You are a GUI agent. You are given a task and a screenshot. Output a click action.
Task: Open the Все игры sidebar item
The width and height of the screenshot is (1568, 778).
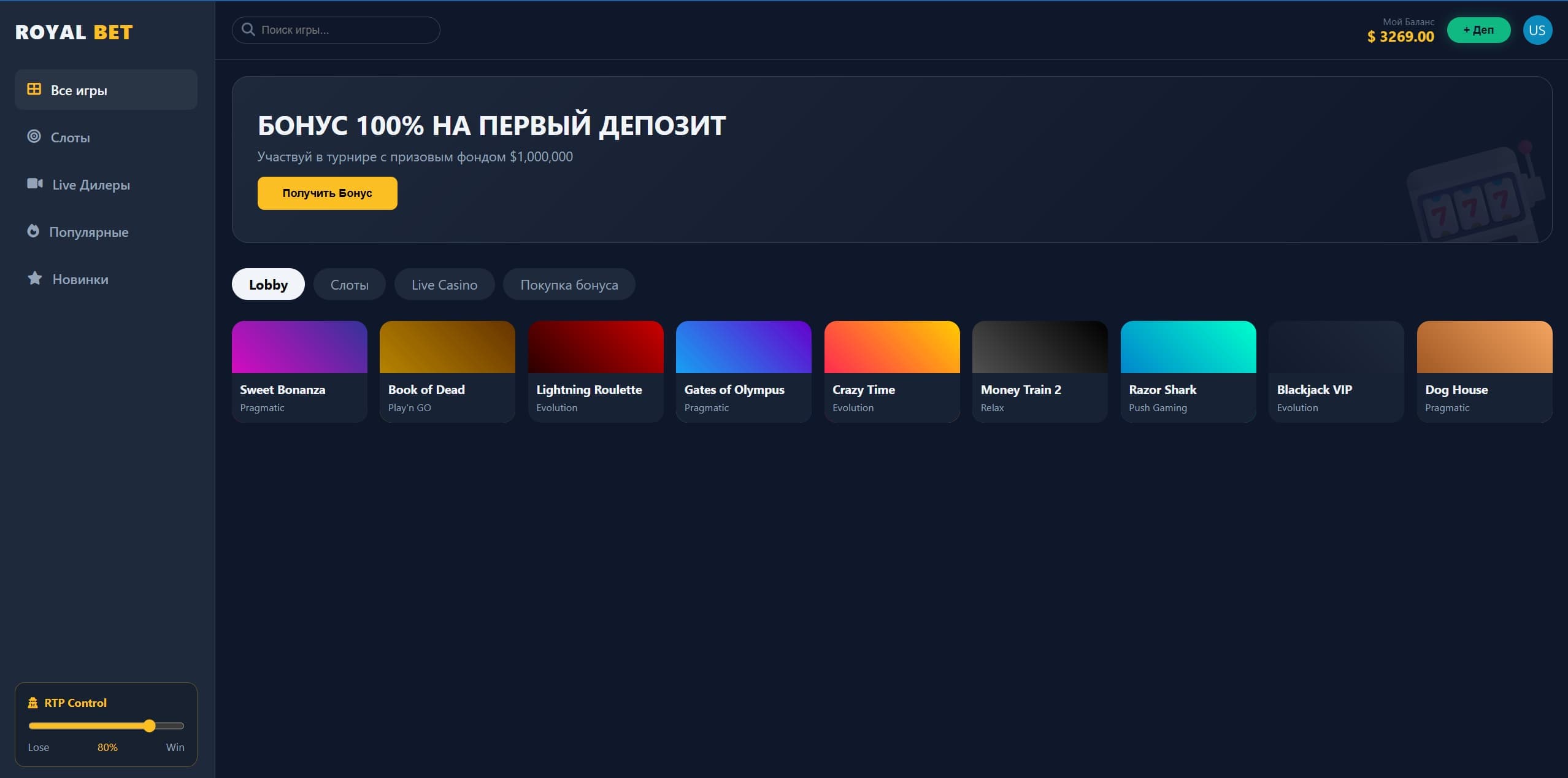point(106,90)
